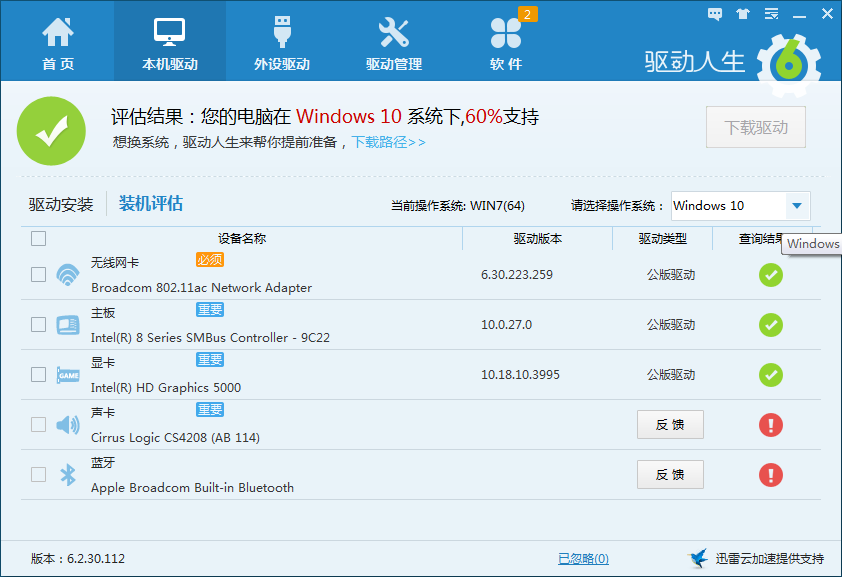Screen dimensions: 842x577
Task: Open the 下载路径 link
Action: click(x=388, y=142)
